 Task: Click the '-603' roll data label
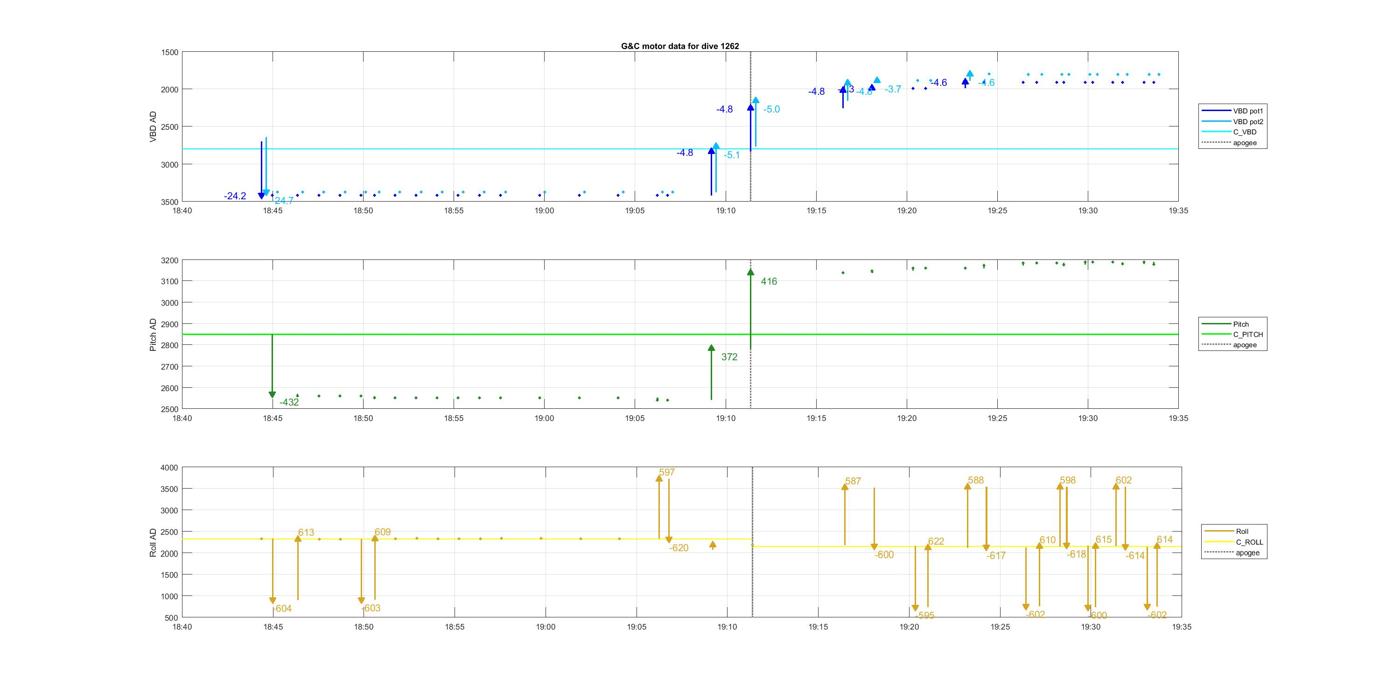point(371,608)
